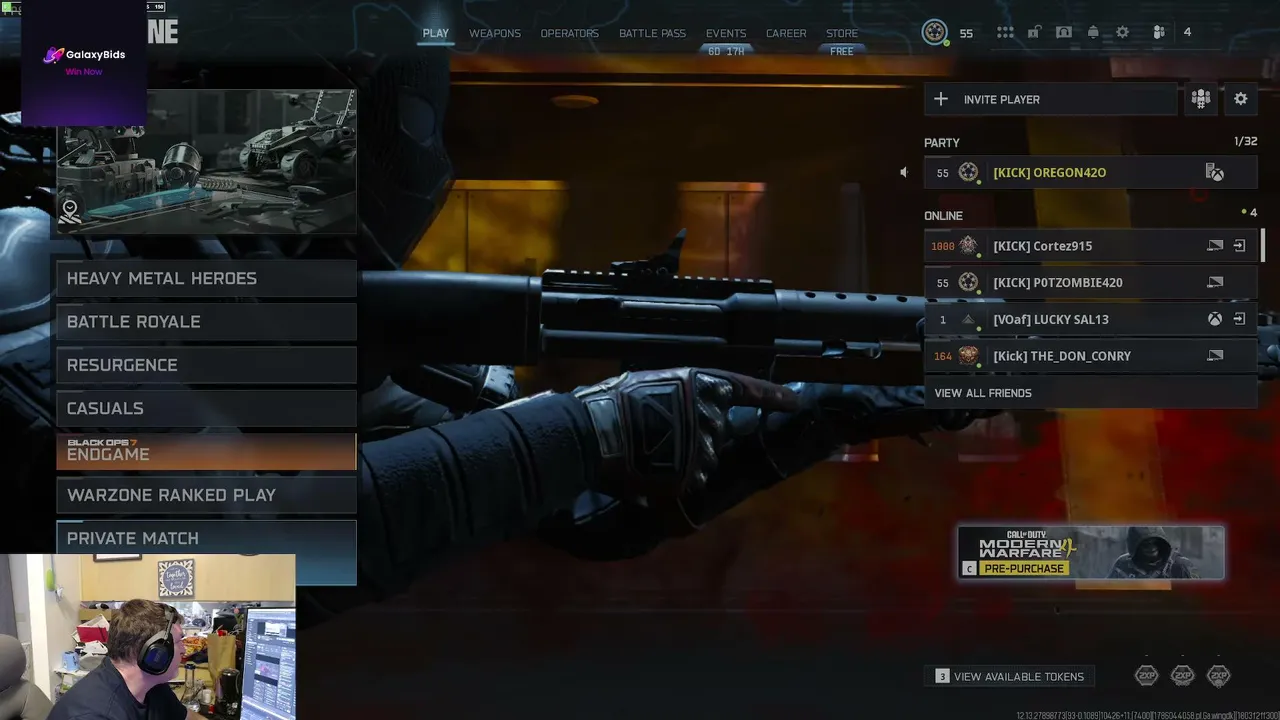Select friend [KICK] P0TZOMBIE420
The image size is (1280, 720).
click(x=1090, y=283)
